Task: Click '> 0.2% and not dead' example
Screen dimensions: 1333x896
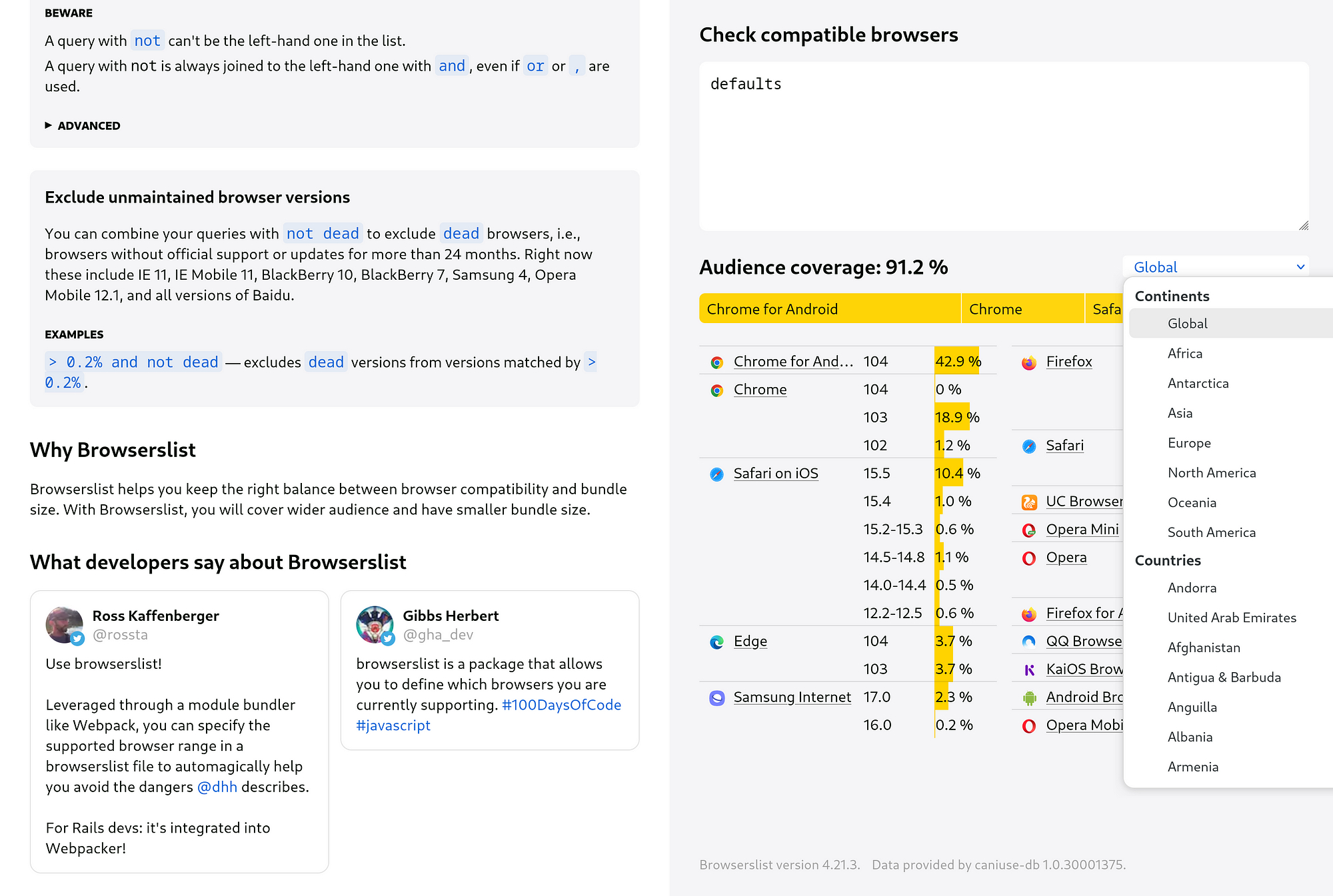Action: click(133, 362)
